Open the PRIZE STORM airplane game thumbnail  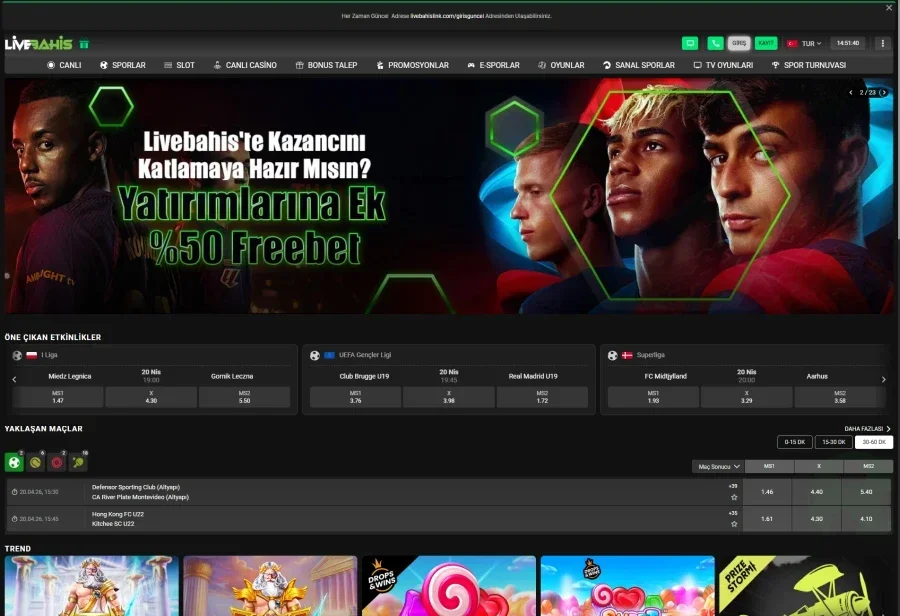click(x=805, y=586)
